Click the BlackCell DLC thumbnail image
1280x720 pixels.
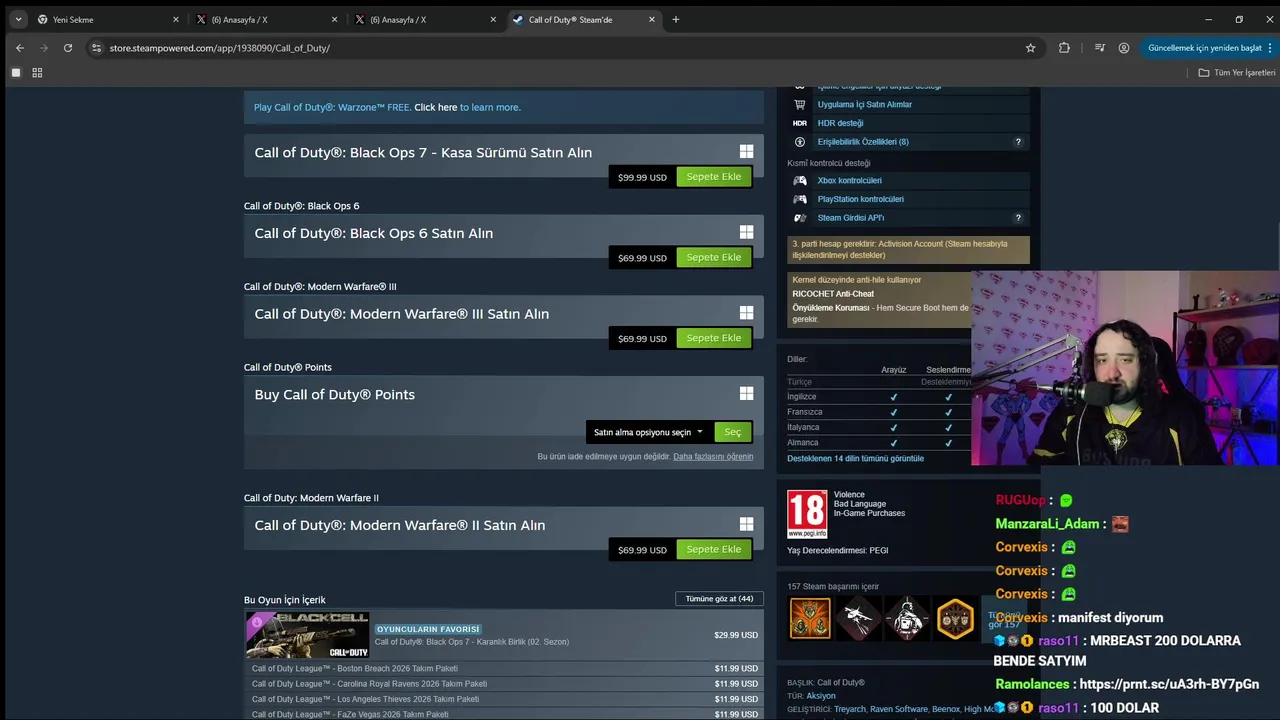click(x=307, y=635)
